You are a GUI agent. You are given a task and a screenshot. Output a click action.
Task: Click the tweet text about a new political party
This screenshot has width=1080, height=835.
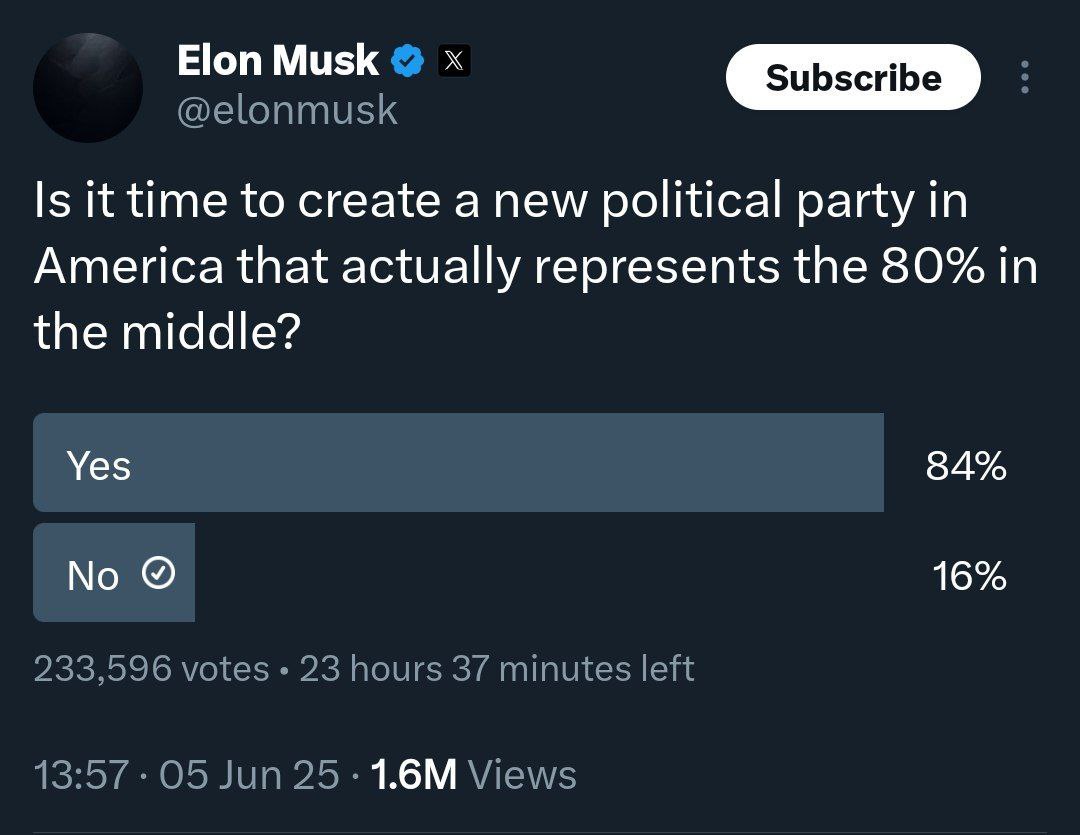500,267
